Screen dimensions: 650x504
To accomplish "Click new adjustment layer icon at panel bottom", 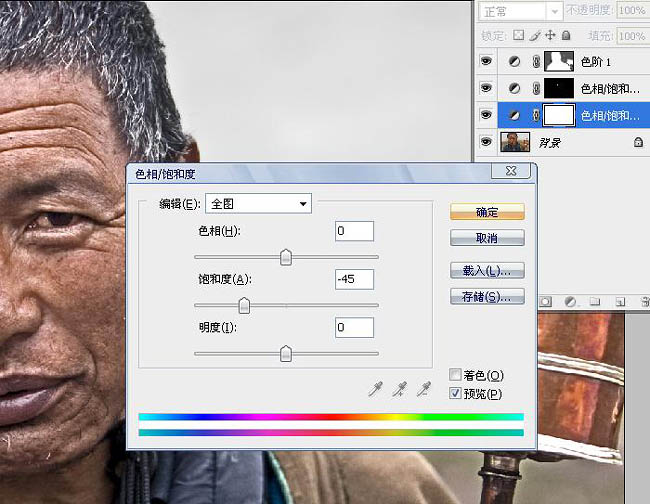I will [570, 300].
